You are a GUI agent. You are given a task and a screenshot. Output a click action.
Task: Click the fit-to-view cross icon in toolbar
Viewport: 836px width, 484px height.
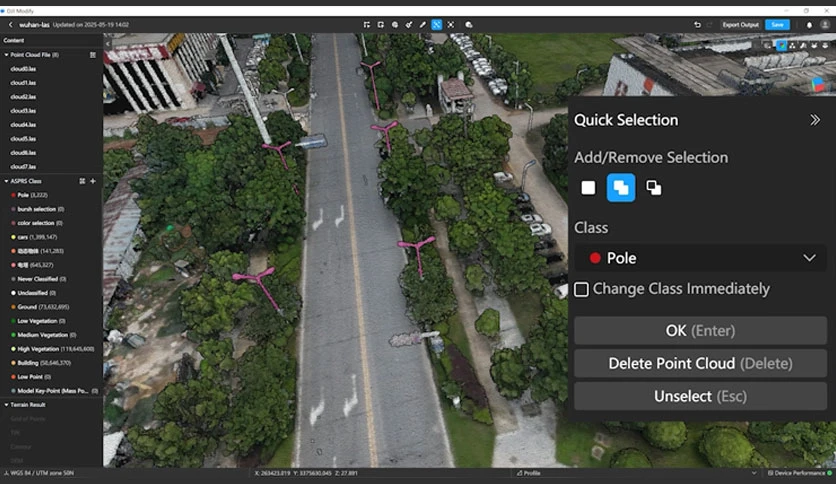(x=451, y=25)
